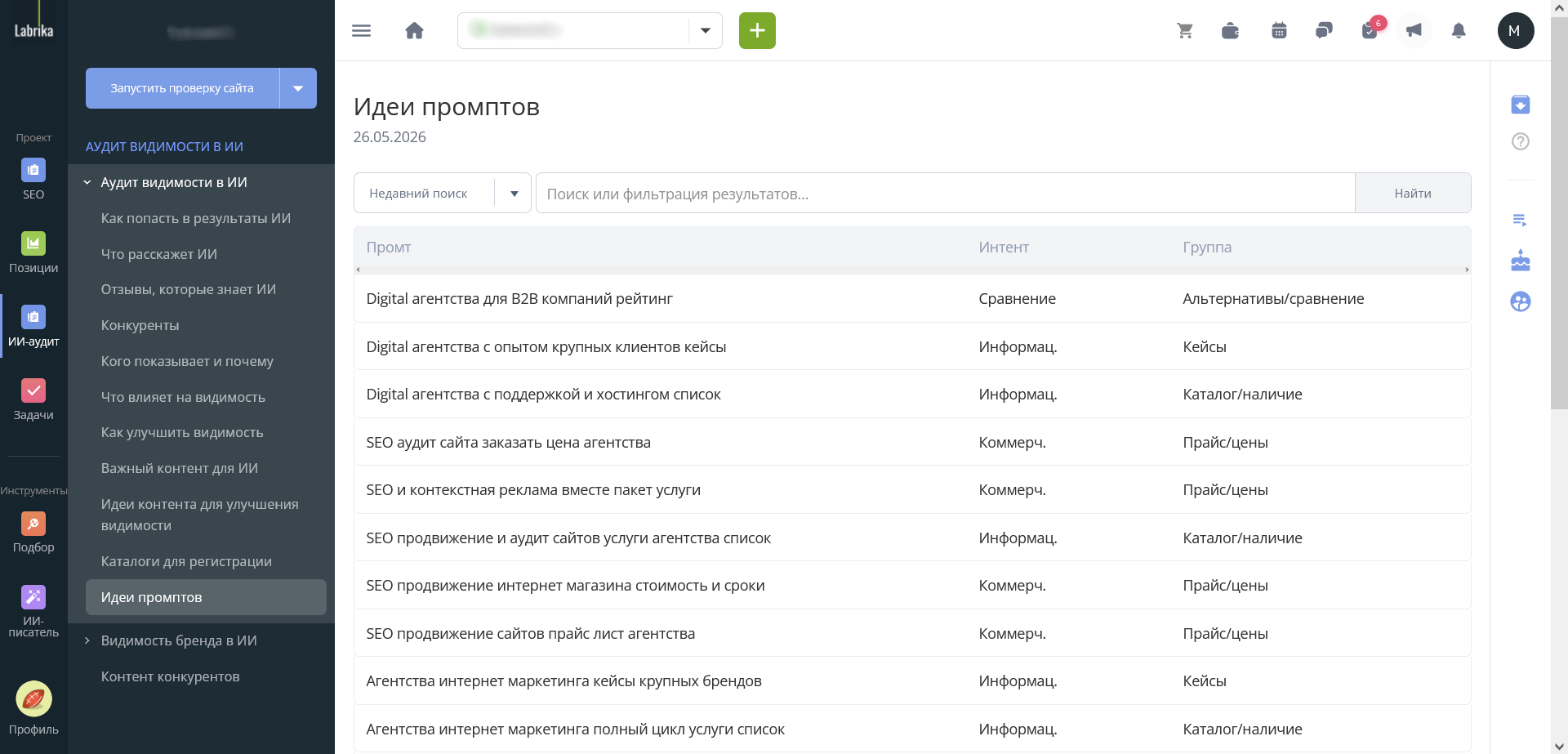Image resolution: width=1568 pixels, height=754 pixels.
Task: Open the briefcase icon in top bar
Action: (x=1230, y=31)
